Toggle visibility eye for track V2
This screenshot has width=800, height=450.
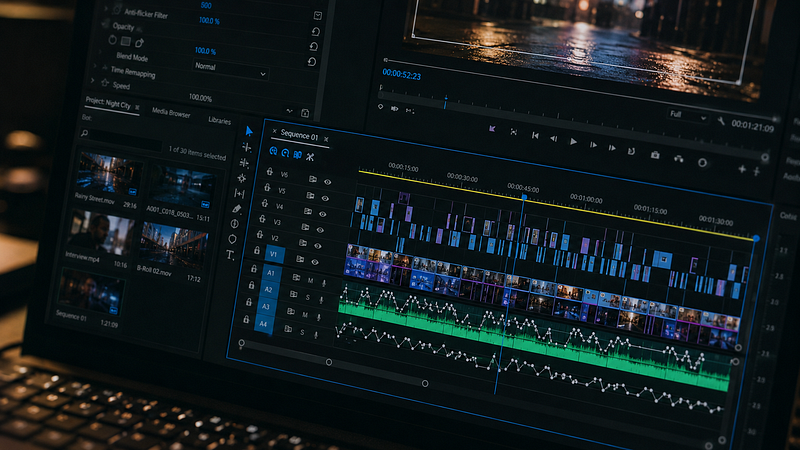coord(317,246)
